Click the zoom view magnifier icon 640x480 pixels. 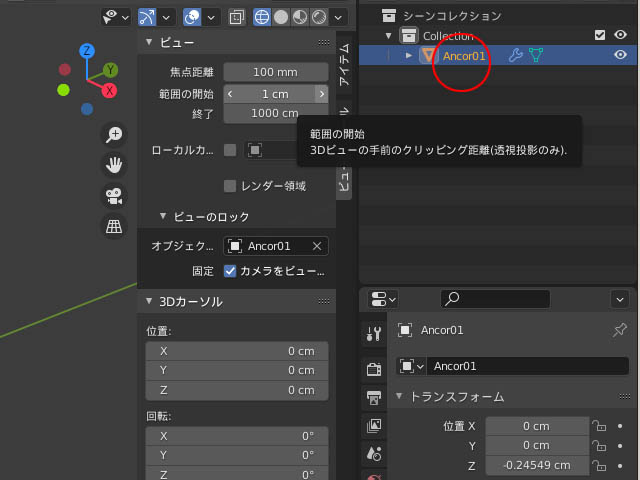(x=114, y=134)
